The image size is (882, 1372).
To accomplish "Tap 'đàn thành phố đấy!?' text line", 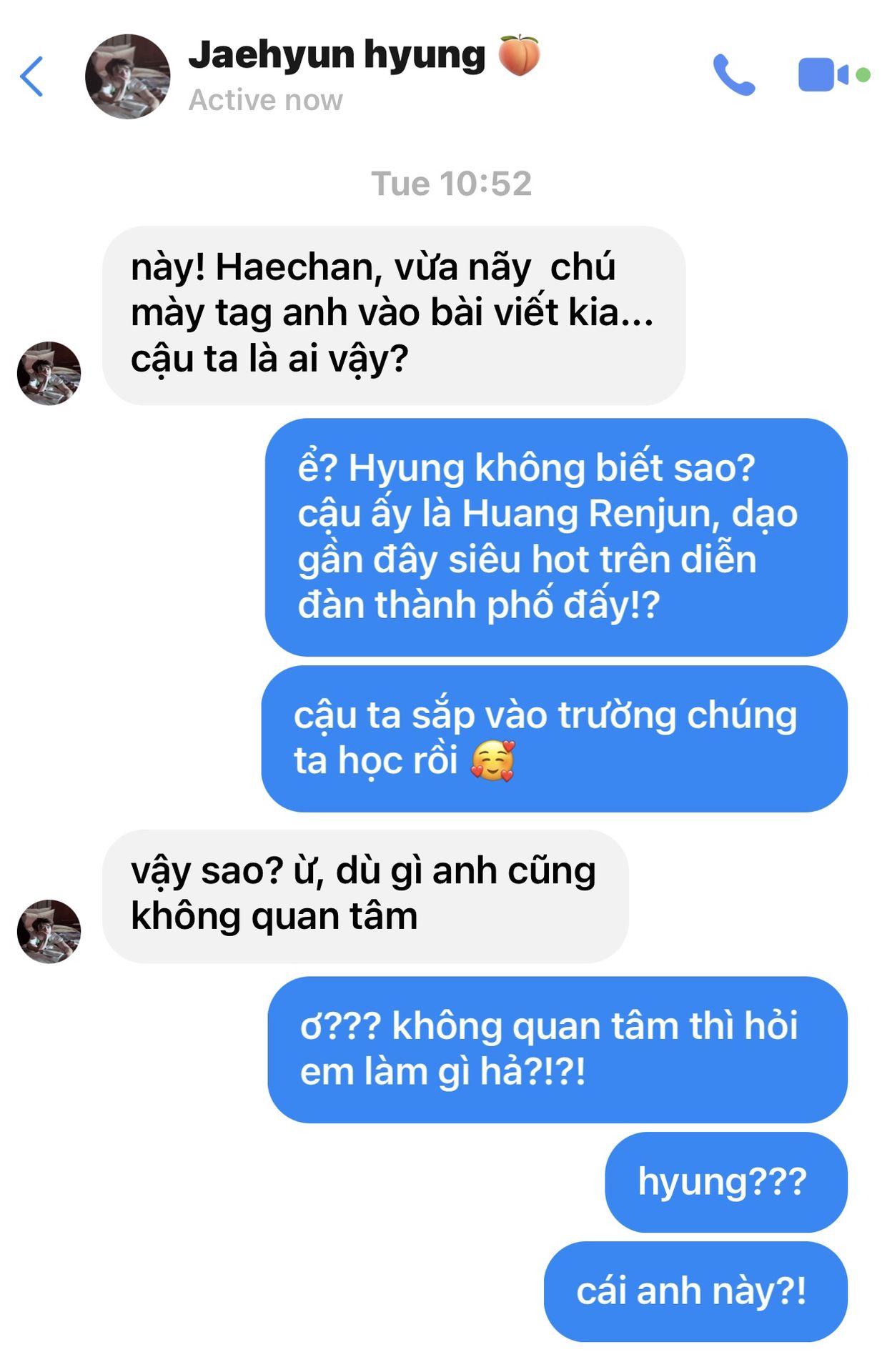I will pyautogui.click(x=478, y=605).
